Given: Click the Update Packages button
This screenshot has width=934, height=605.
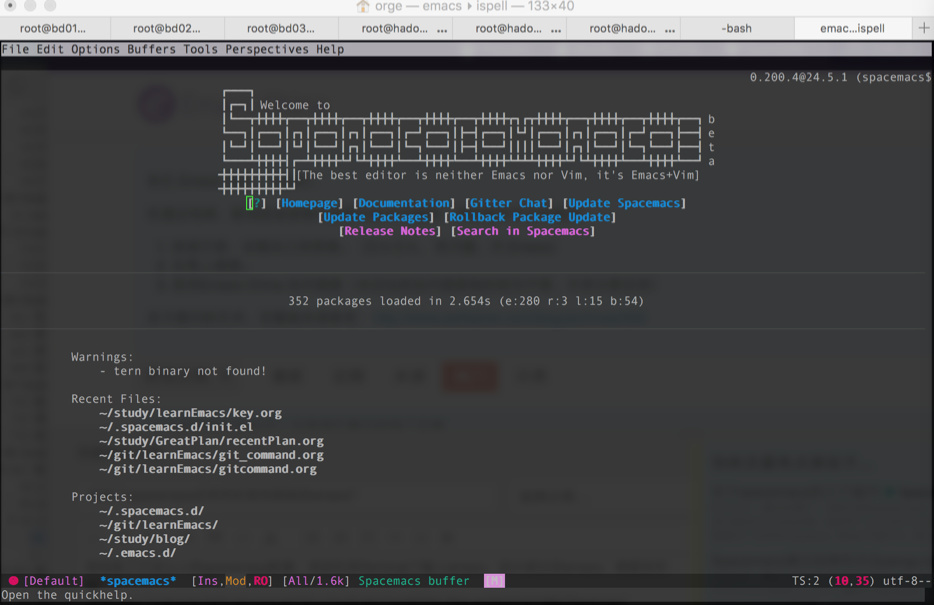Looking at the screenshot, I should tap(376, 217).
